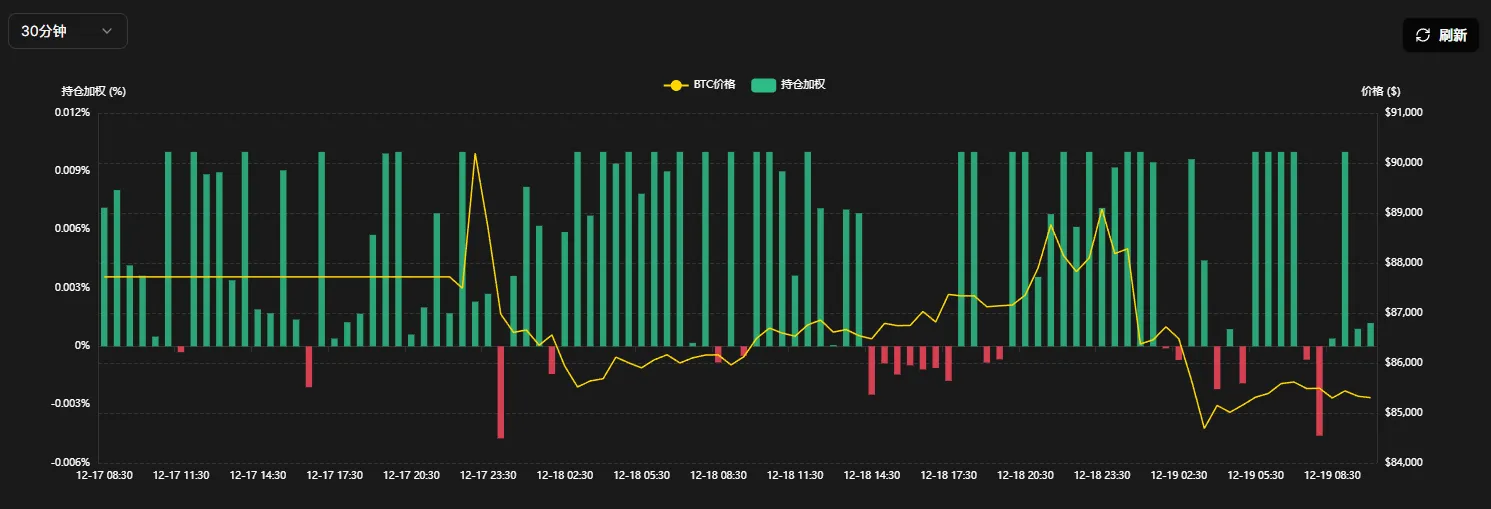Click the 12-18 02:30 time label
1491x509 pixels.
(565, 476)
